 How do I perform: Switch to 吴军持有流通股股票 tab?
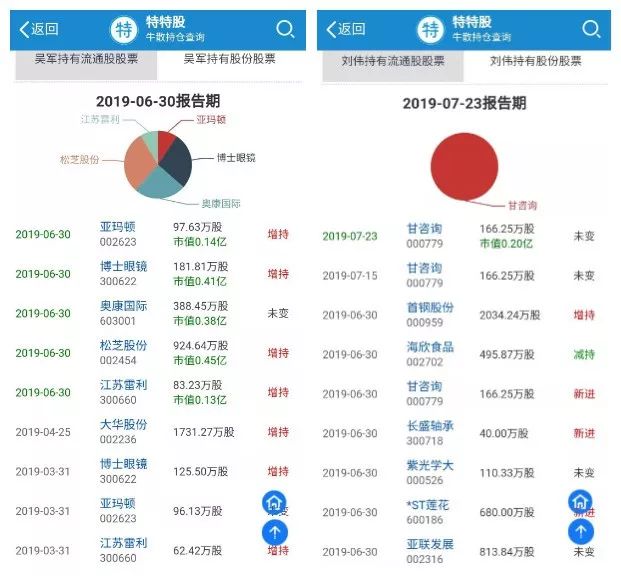click(x=86, y=64)
